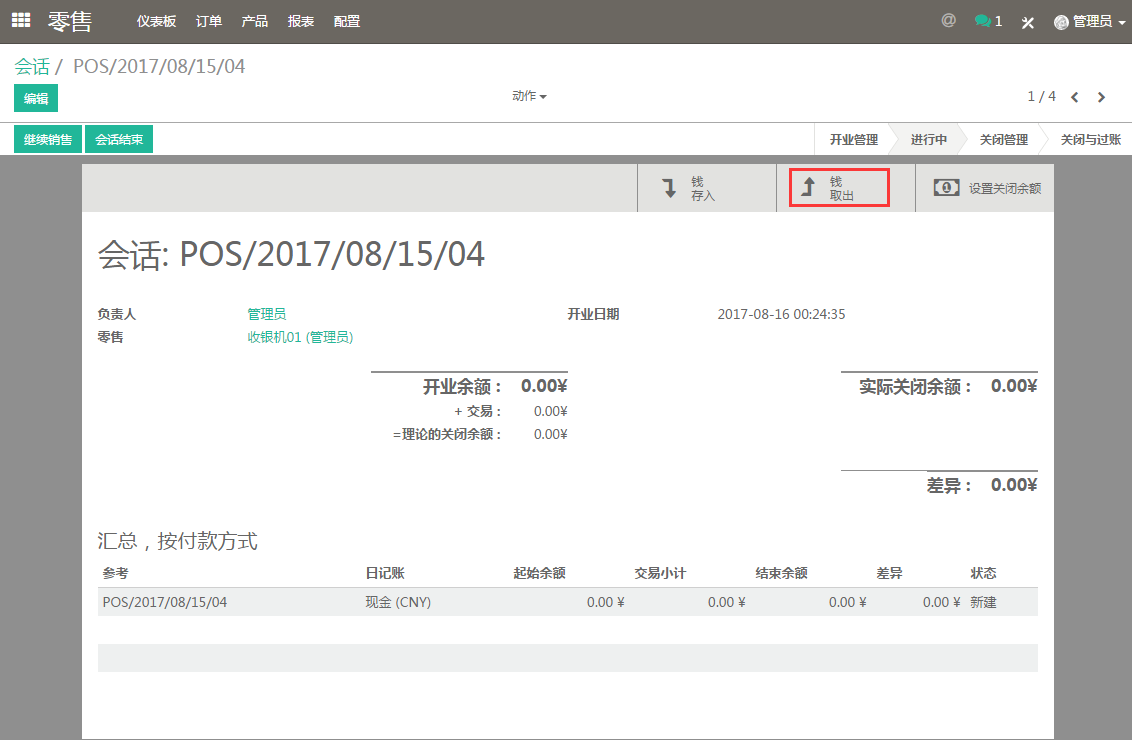This screenshot has height=740, width=1132.
Task: Click the 钱取出 take money out button
Action: point(845,188)
